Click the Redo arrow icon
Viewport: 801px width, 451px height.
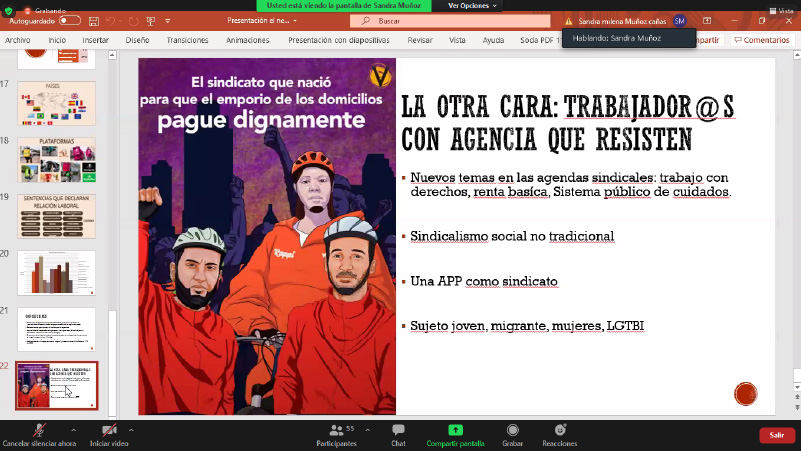point(133,21)
